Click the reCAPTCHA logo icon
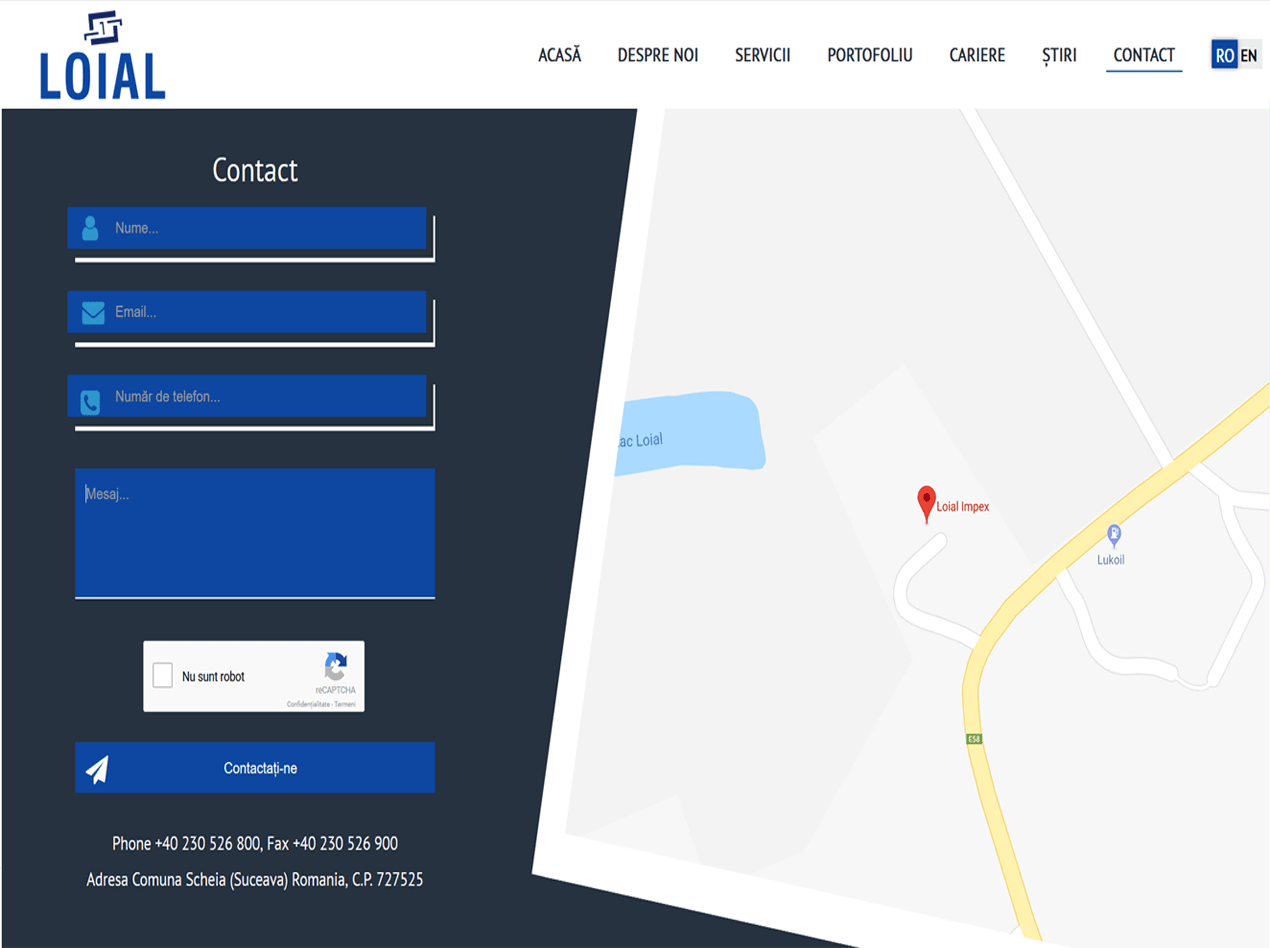This screenshot has height=948, width=1270. coord(335,667)
